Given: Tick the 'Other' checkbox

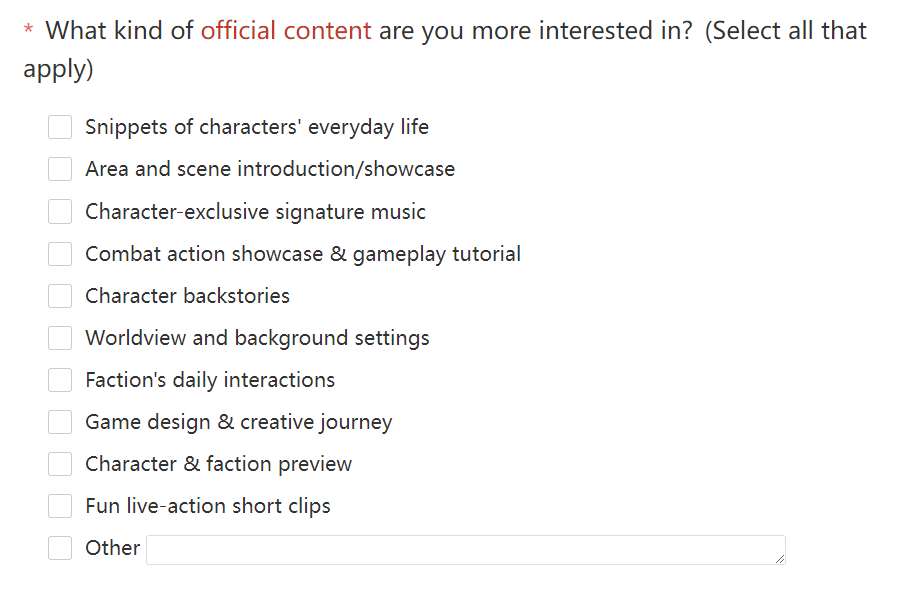Looking at the screenshot, I should tap(60, 548).
